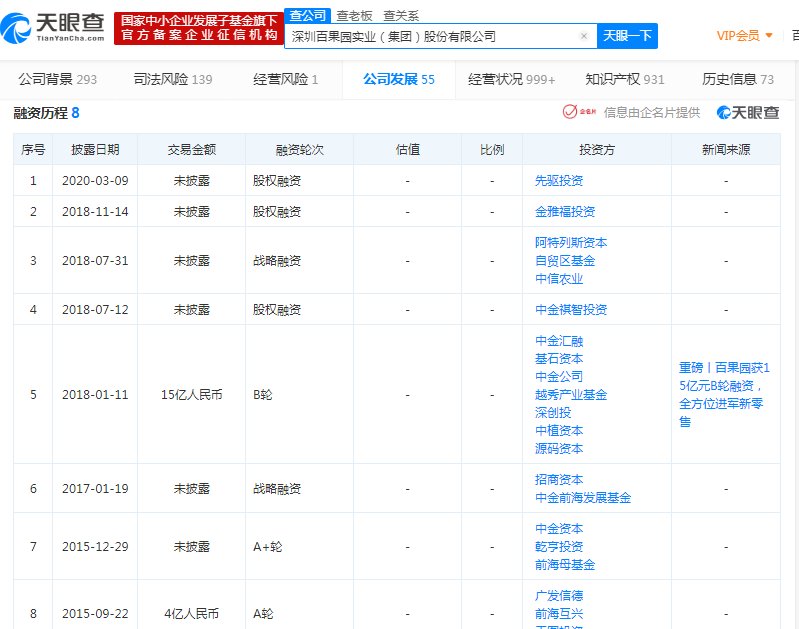Open investor link 基石资本
799x629 pixels.
pyautogui.click(x=559, y=359)
